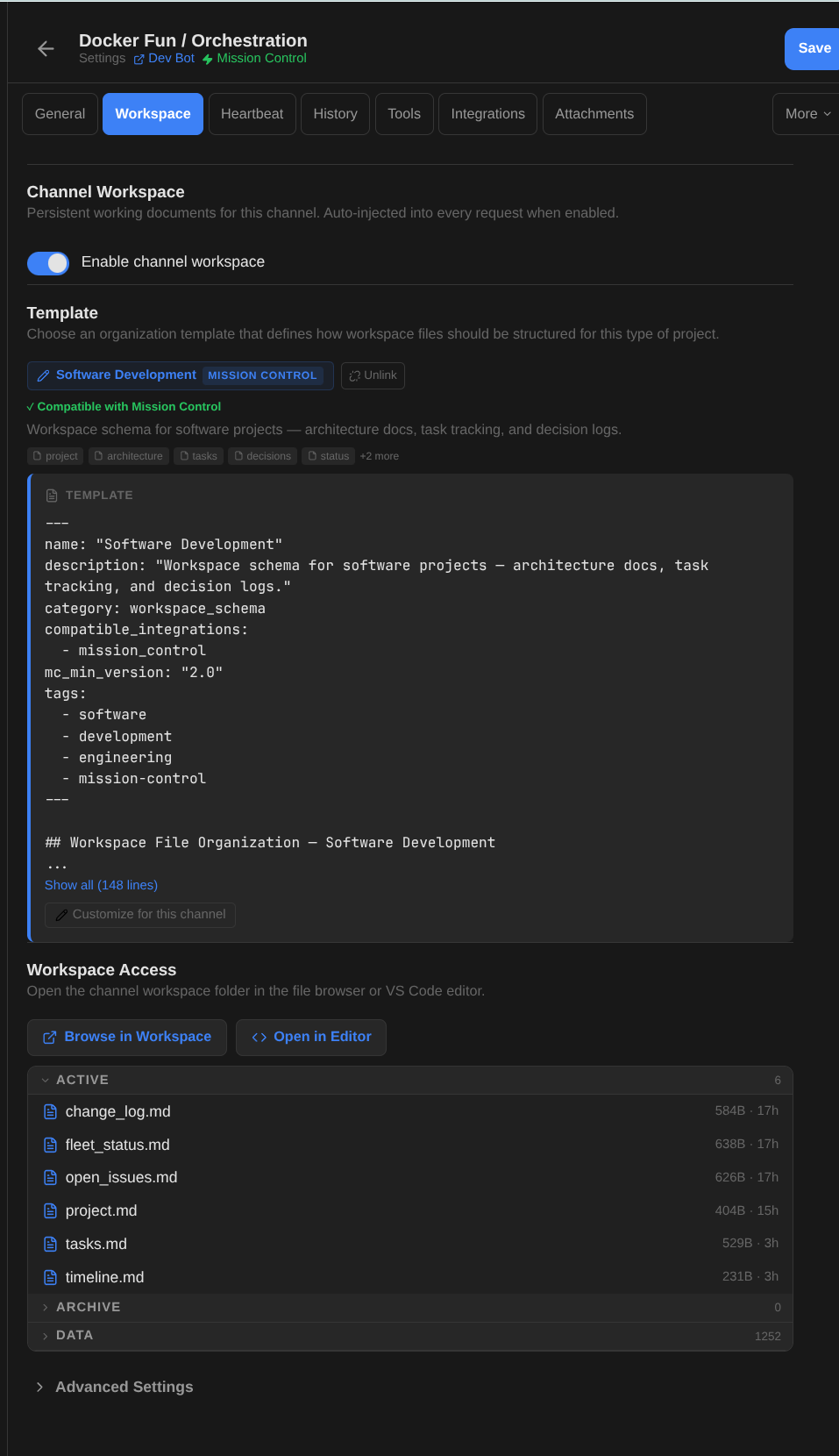Click the file icon beside tasks.md
This screenshot has height=1456, width=839.
pyautogui.click(x=51, y=1244)
